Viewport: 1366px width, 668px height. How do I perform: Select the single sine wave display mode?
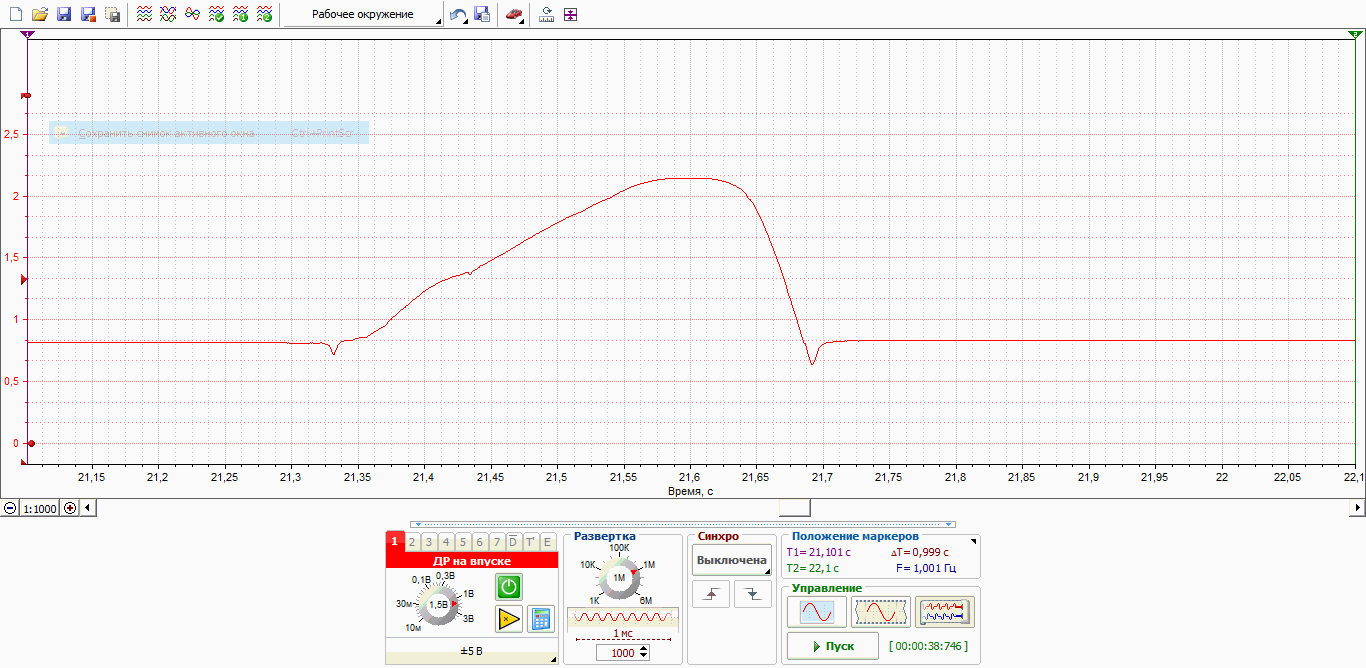(x=817, y=611)
